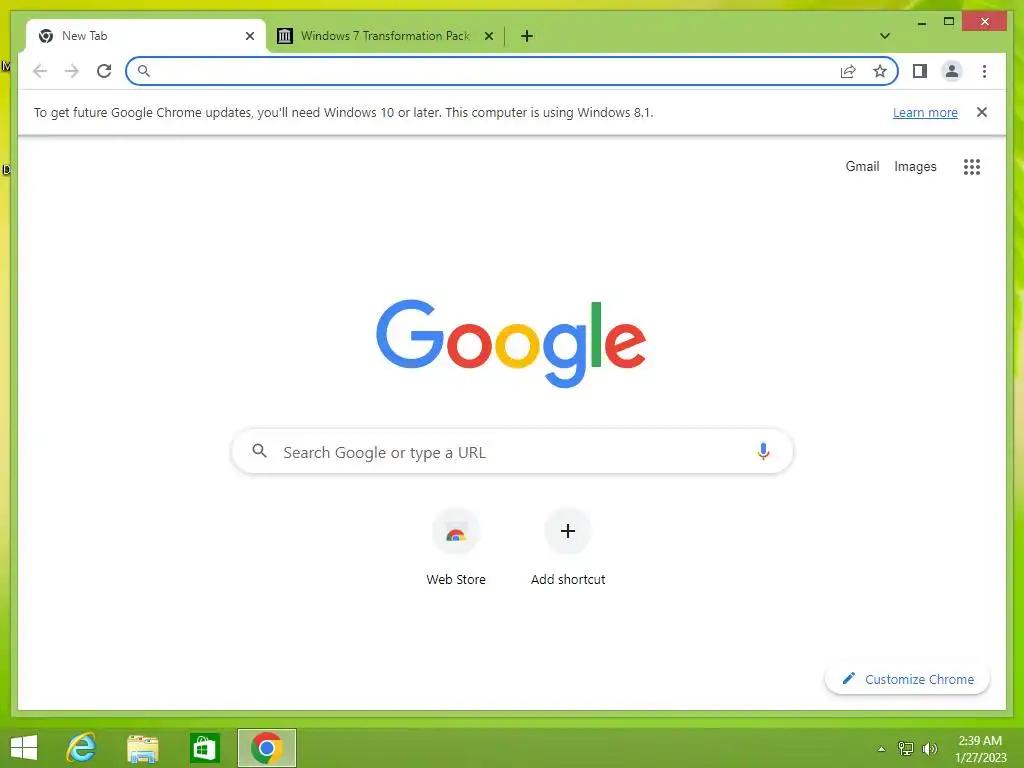Switch to the New Tab tab

[146, 36]
